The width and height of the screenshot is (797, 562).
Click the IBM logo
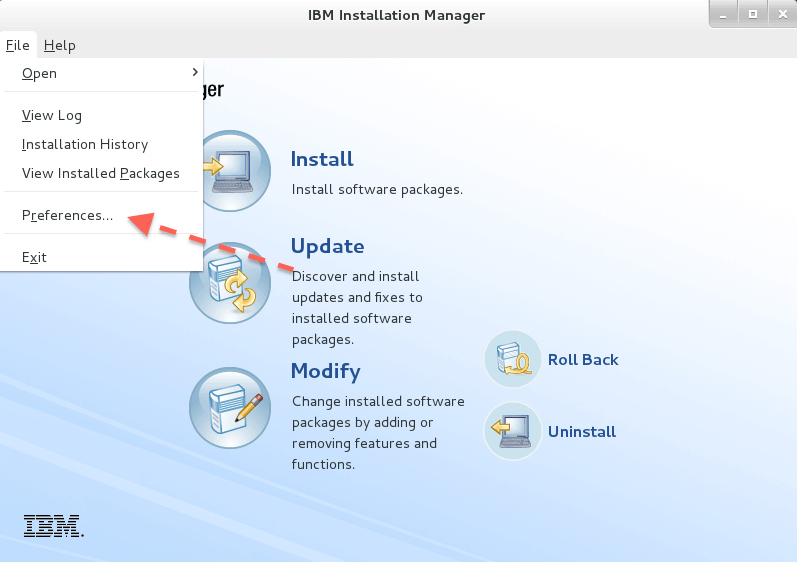coord(53,526)
